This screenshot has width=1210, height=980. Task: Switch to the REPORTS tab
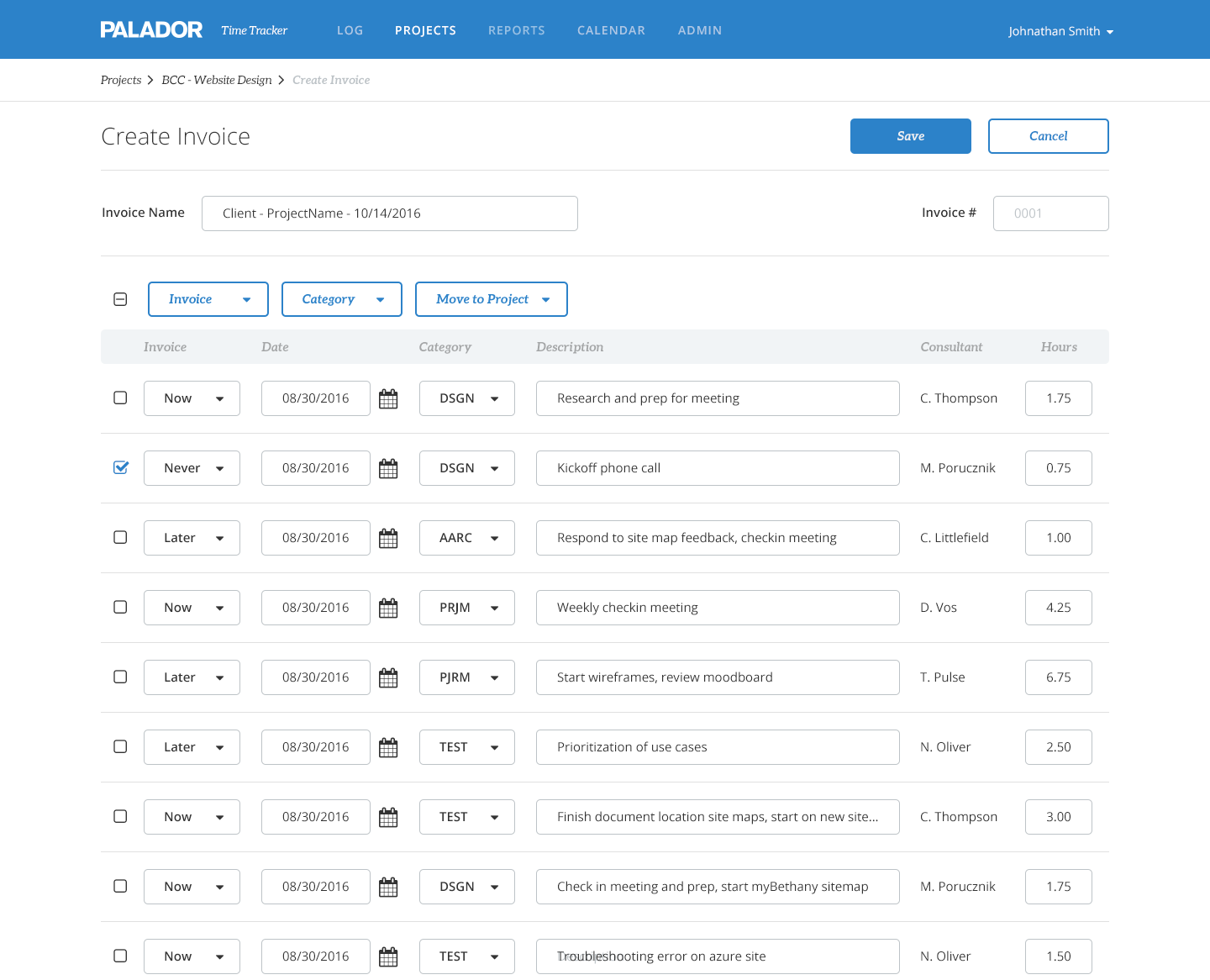tap(517, 30)
